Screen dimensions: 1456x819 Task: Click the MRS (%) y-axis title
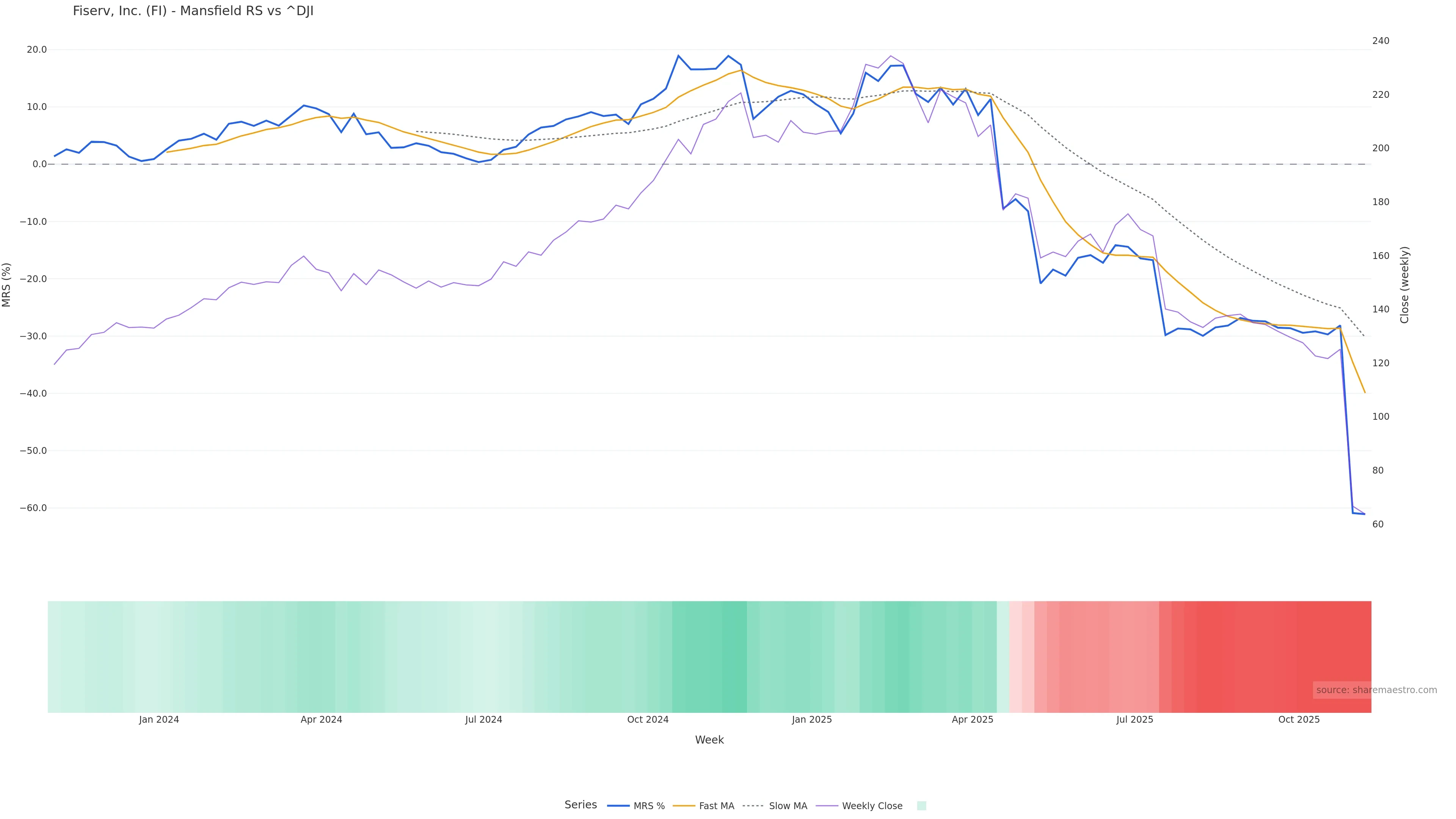click(7, 285)
